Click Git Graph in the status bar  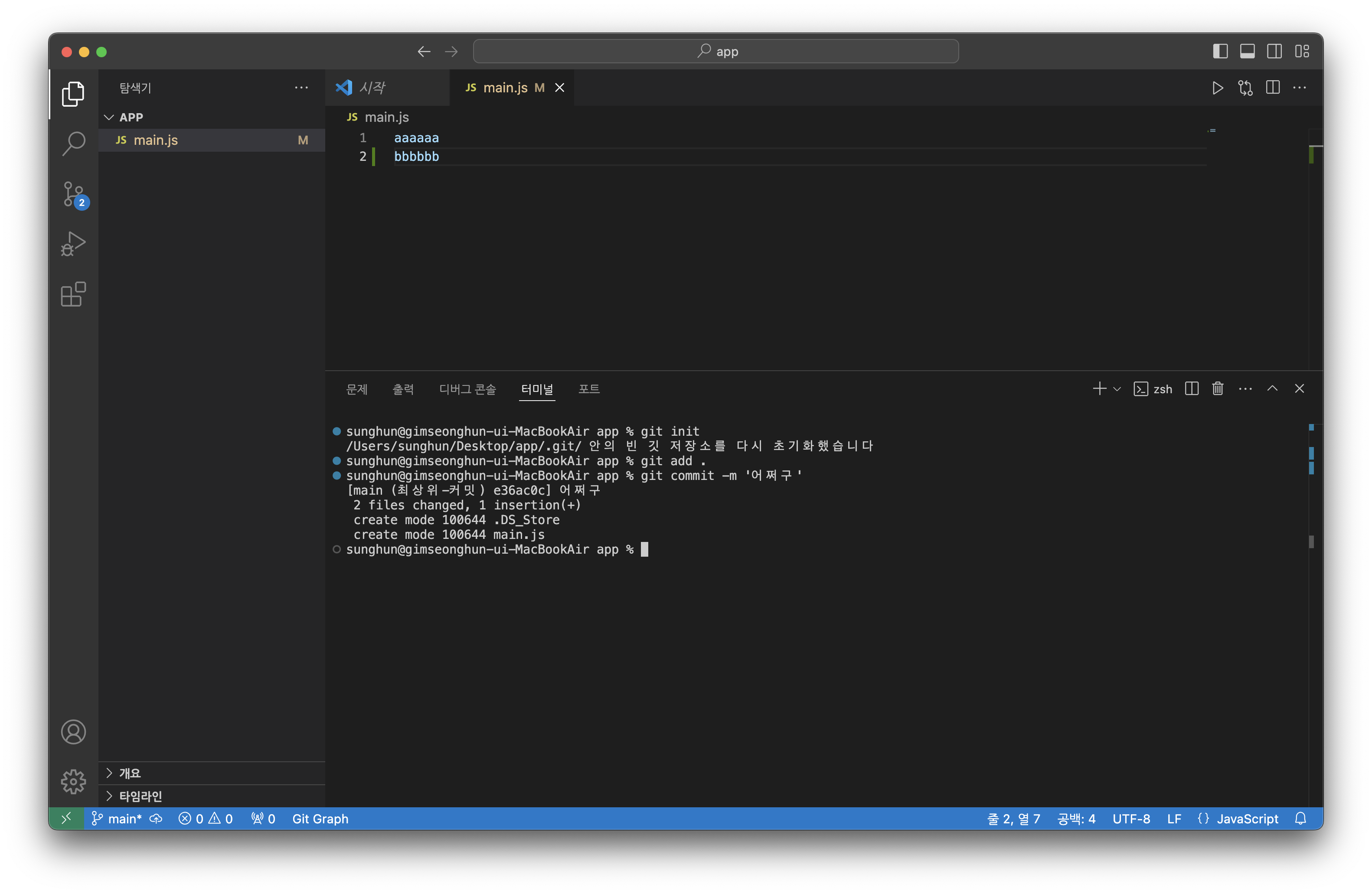[x=320, y=819]
